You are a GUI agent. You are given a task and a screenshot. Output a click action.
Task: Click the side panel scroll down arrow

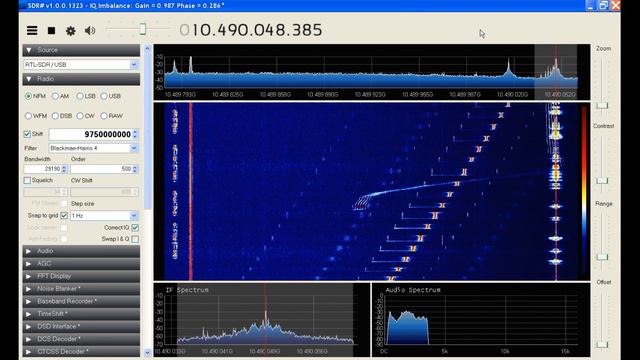coord(147,353)
